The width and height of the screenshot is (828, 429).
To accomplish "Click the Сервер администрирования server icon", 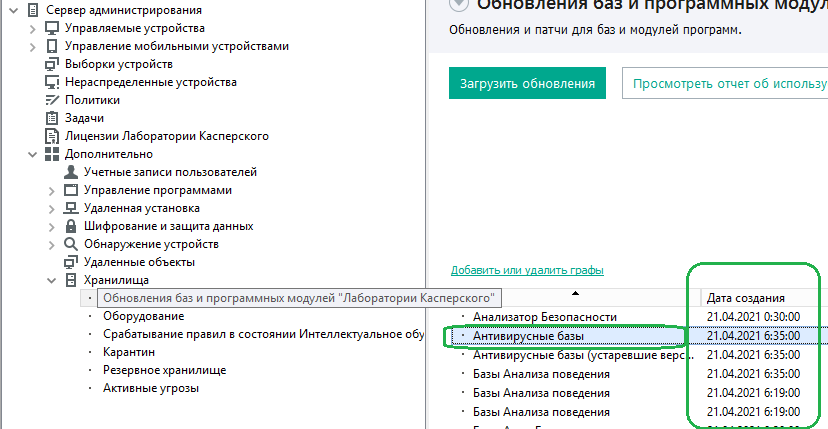I will coord(33,10).
